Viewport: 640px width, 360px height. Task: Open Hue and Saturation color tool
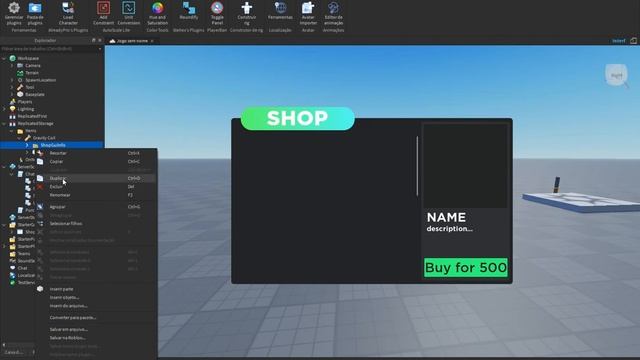[158, 13]
